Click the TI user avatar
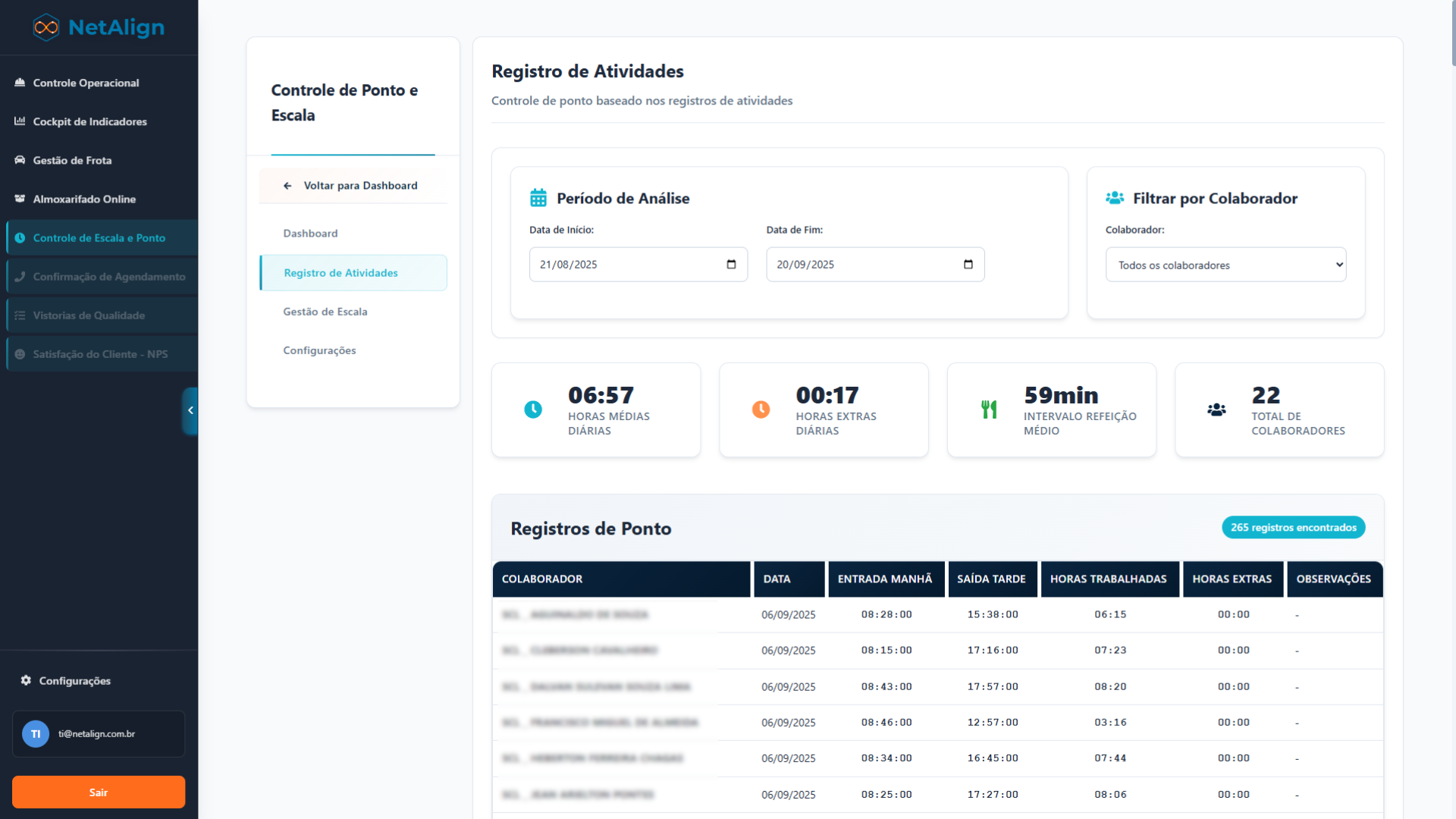The image size is (1456, 819). tap(36, 734)
